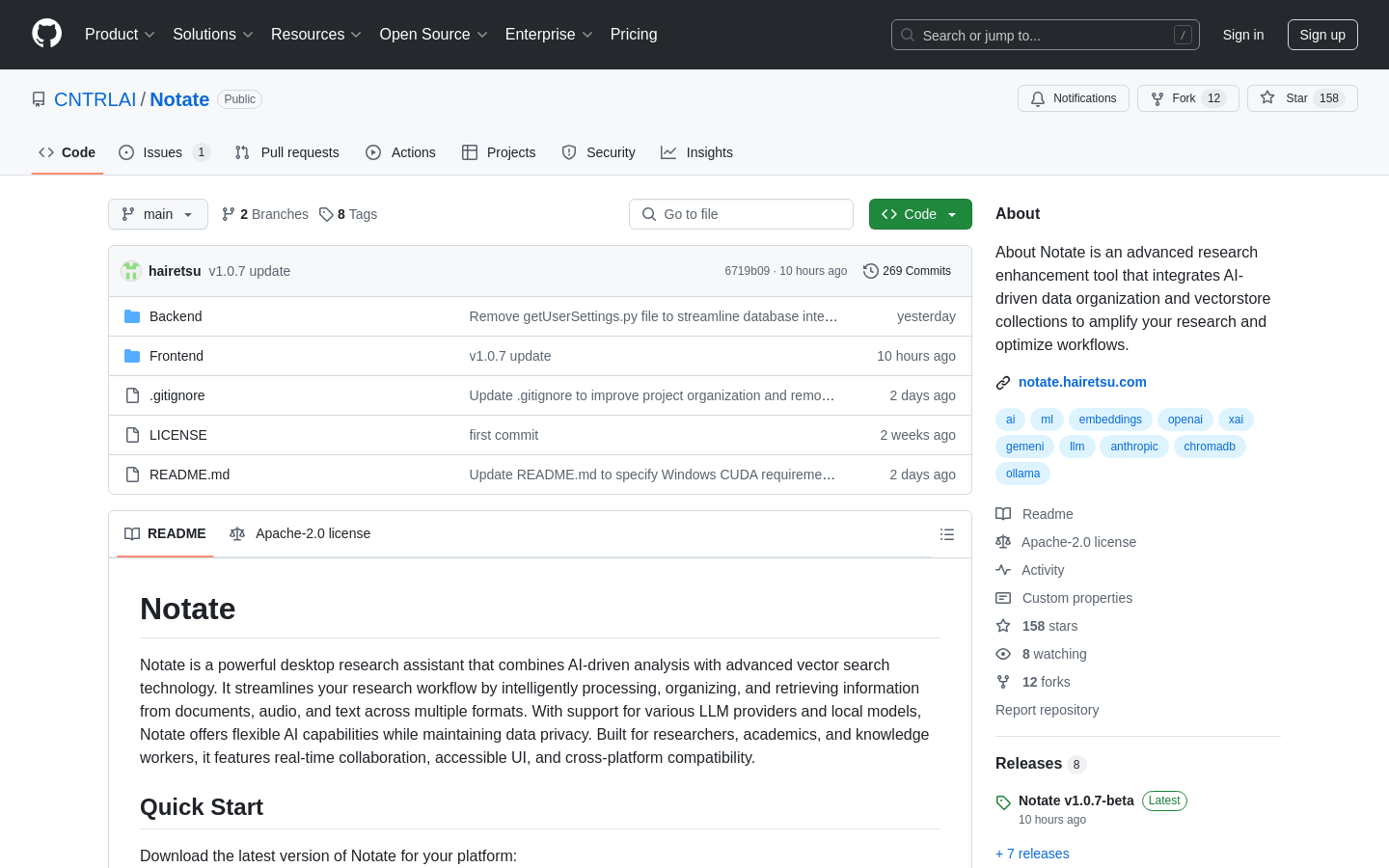
Task: Open the Notate repository name link
Action: coord(179,99)
